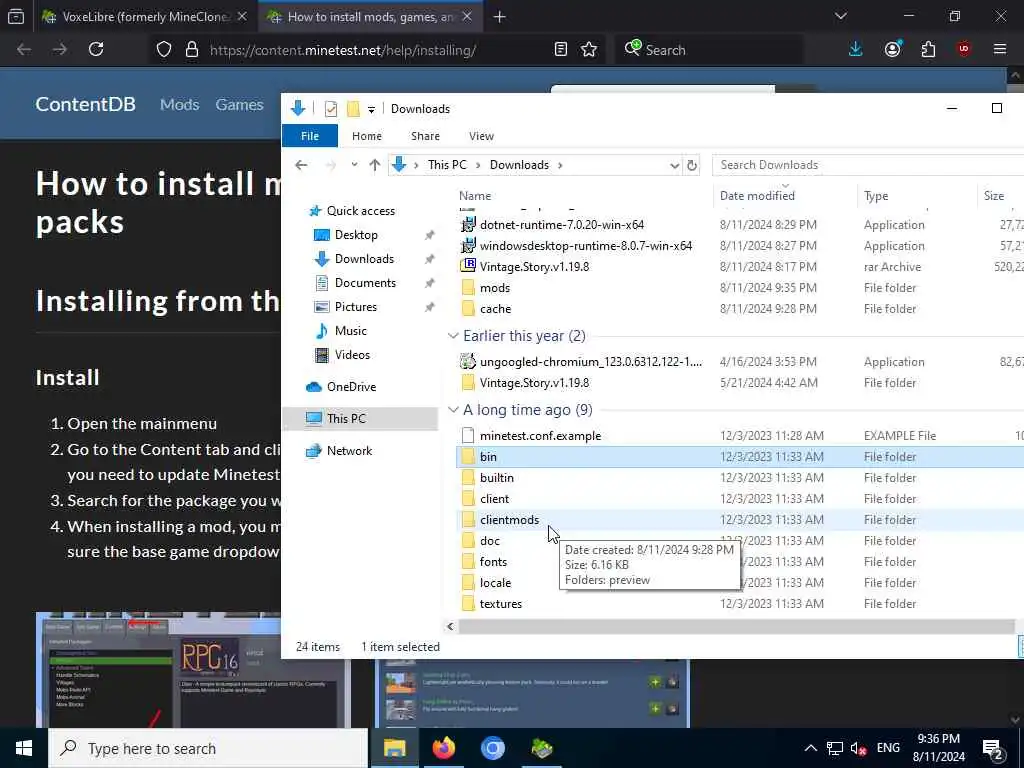1024x768 pixels.
Task: Select Desktop in Quick access
Action: click(356, 235)
